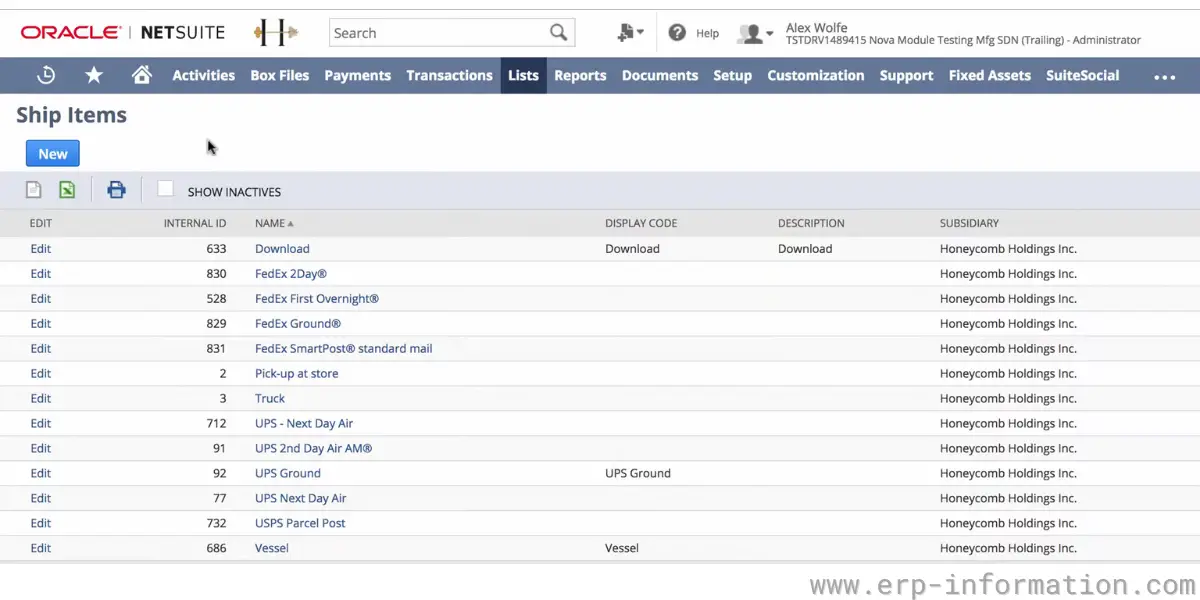Sort by the Internal ID column header

[x=195, y=223]
